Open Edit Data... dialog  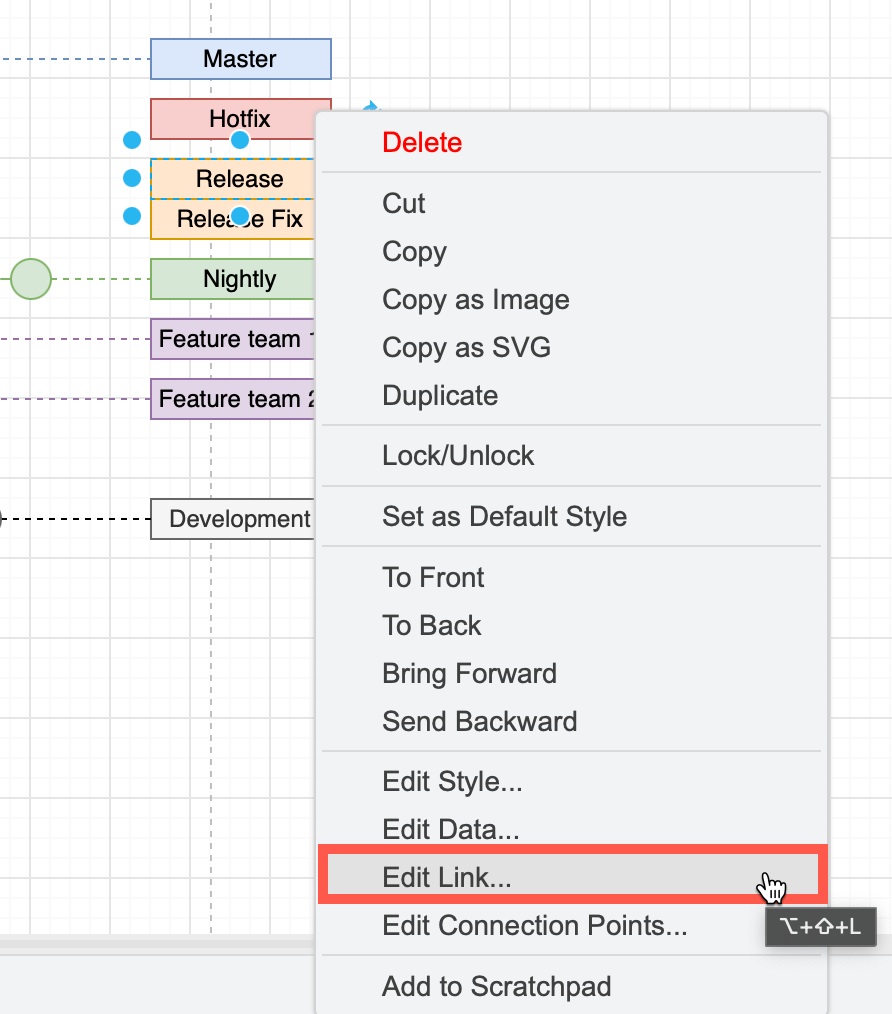pos(571,830)
